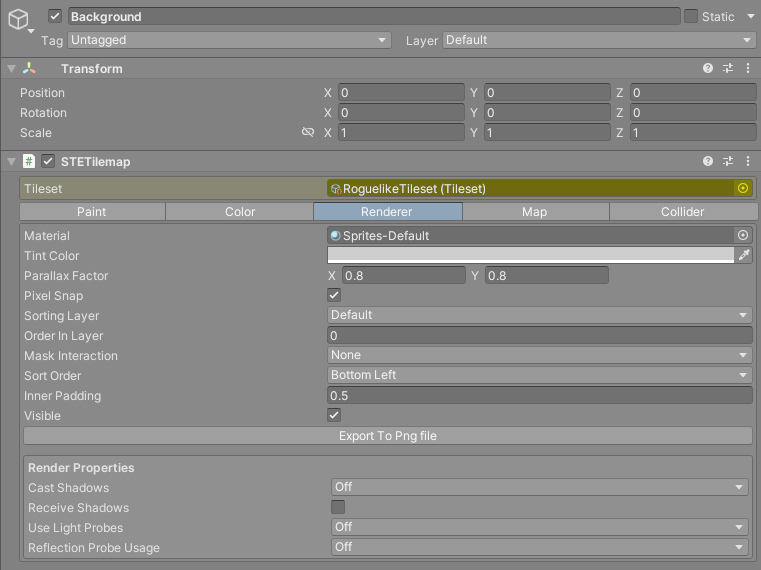Click the GameObject cube icon
The width and height of the screenshot is (761, 570).
pos(18,19)
